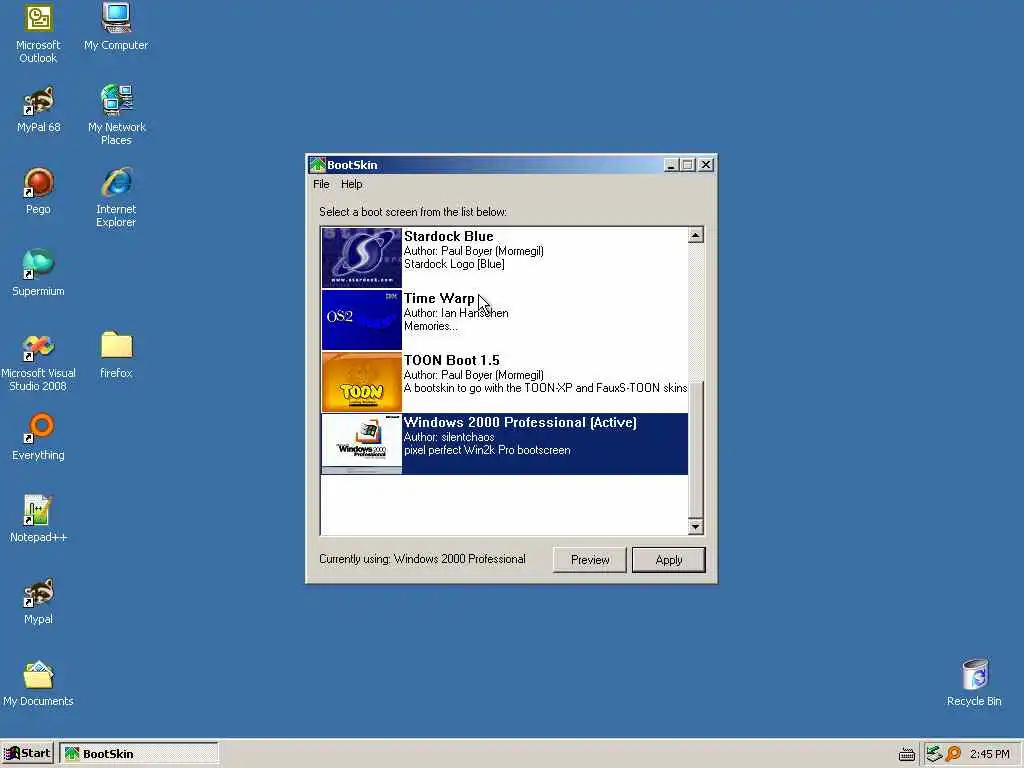Click the BootSkin title bar app icon

(317, 165)
